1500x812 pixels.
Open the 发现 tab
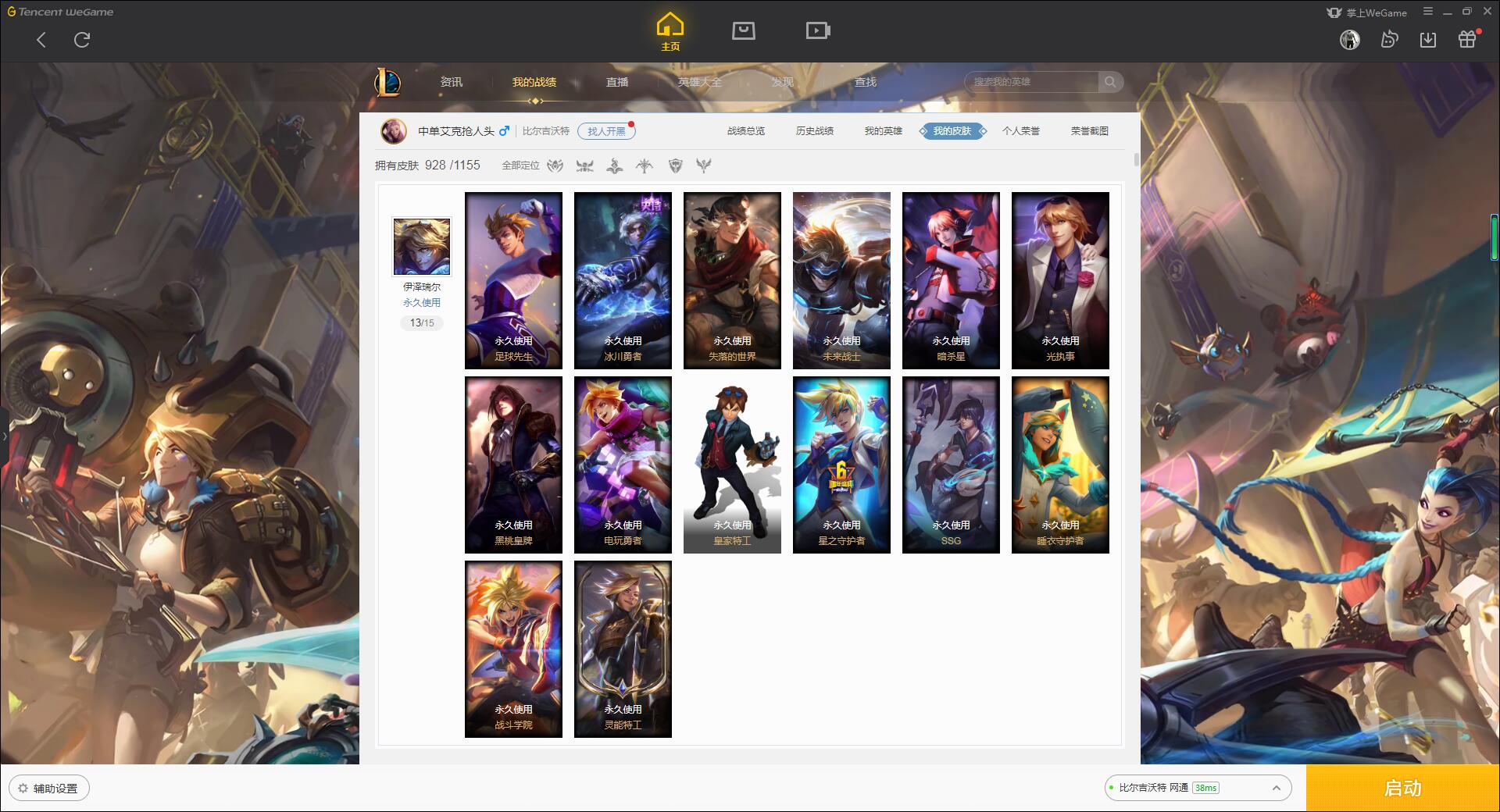point(783,82)
